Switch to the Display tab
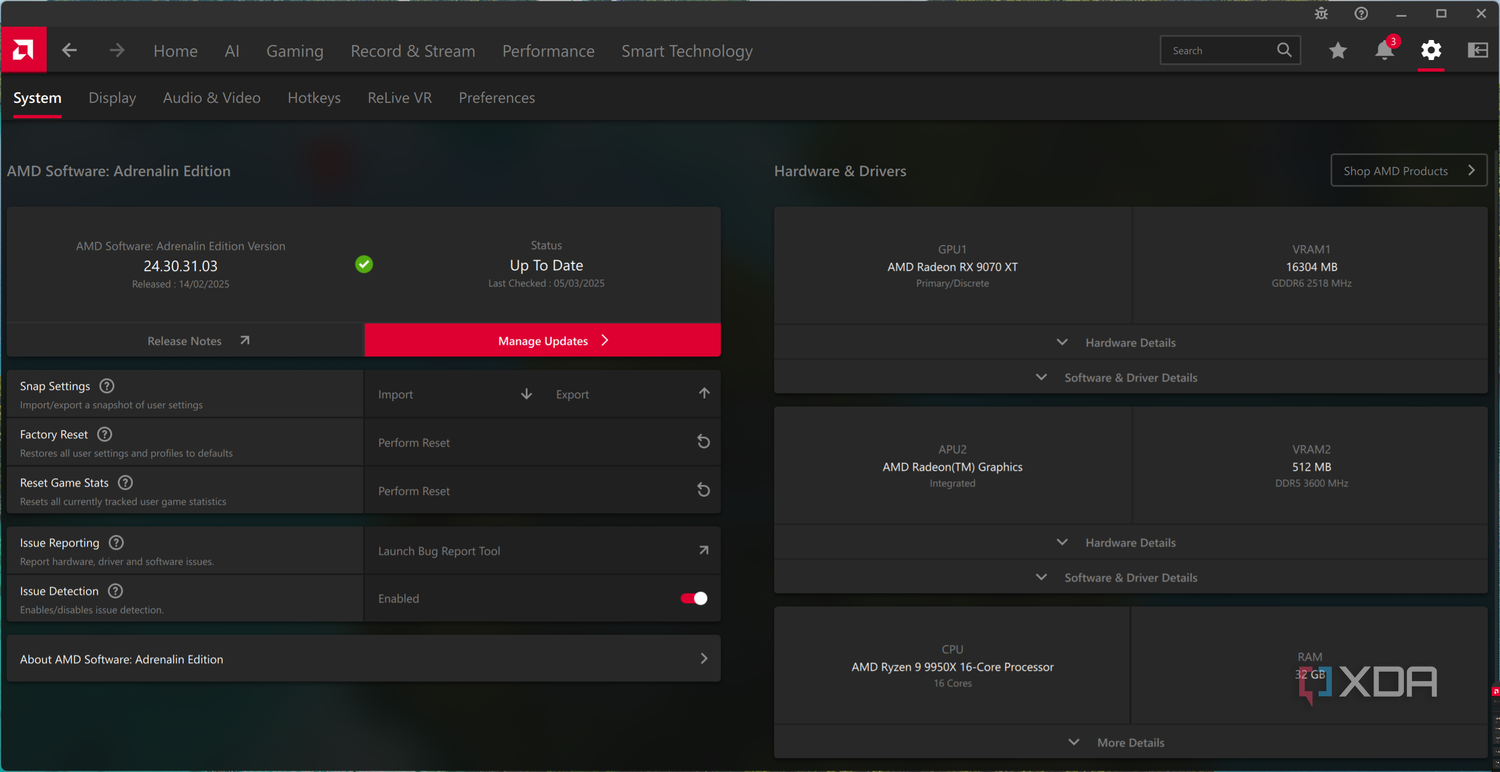The width and height of the screenshot is (1500, 772). (112, 98)
